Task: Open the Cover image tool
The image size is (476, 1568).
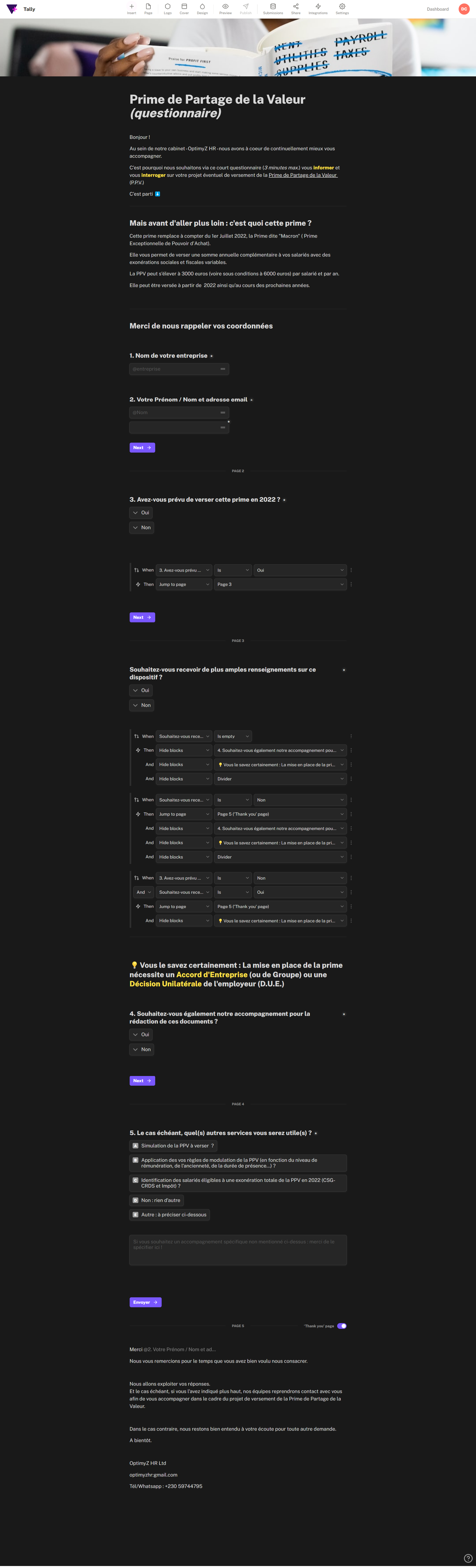Action: (184, 7)
